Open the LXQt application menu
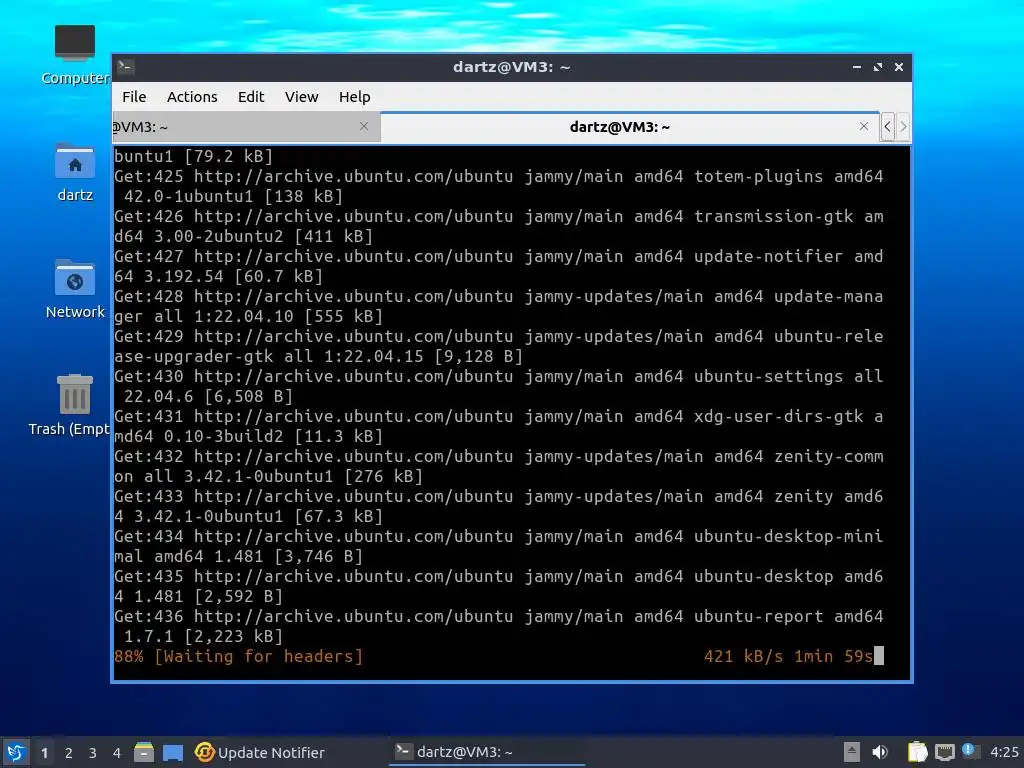 point(16,752)
